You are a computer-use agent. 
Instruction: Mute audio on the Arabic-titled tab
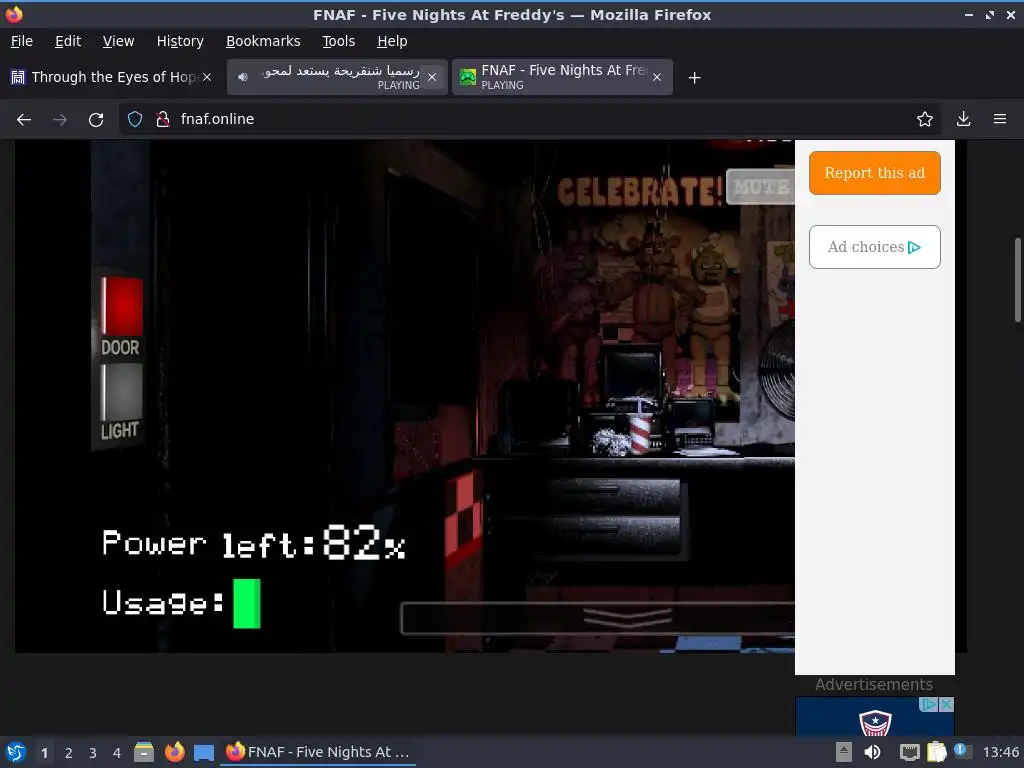point(243,77)
